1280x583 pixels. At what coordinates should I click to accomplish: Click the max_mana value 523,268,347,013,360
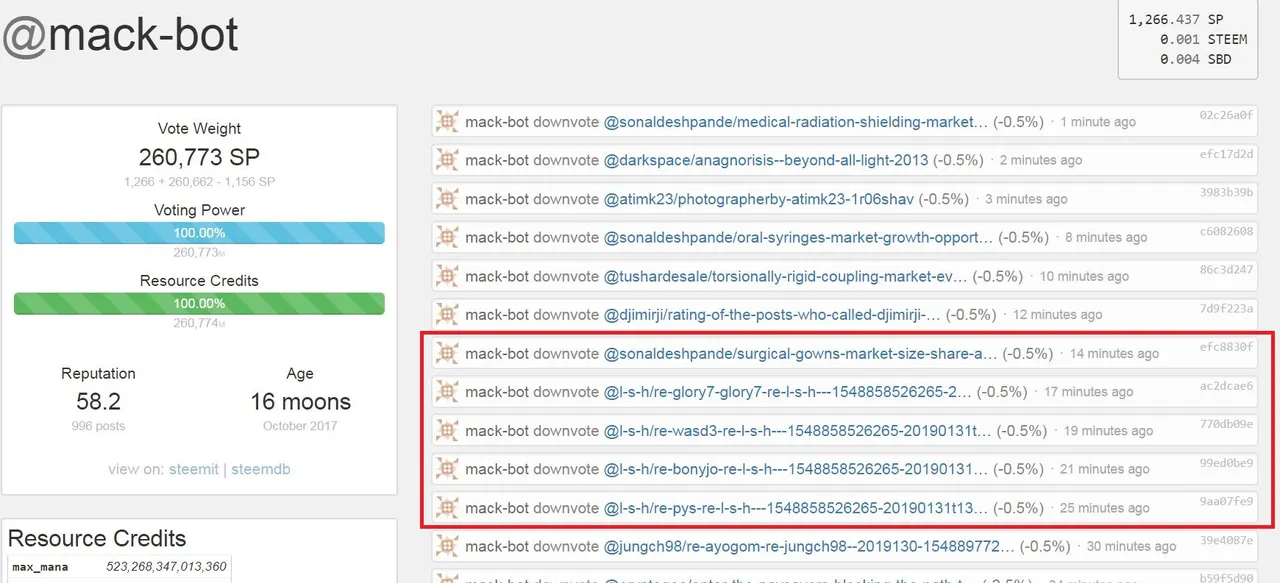(x=166, y=568)
